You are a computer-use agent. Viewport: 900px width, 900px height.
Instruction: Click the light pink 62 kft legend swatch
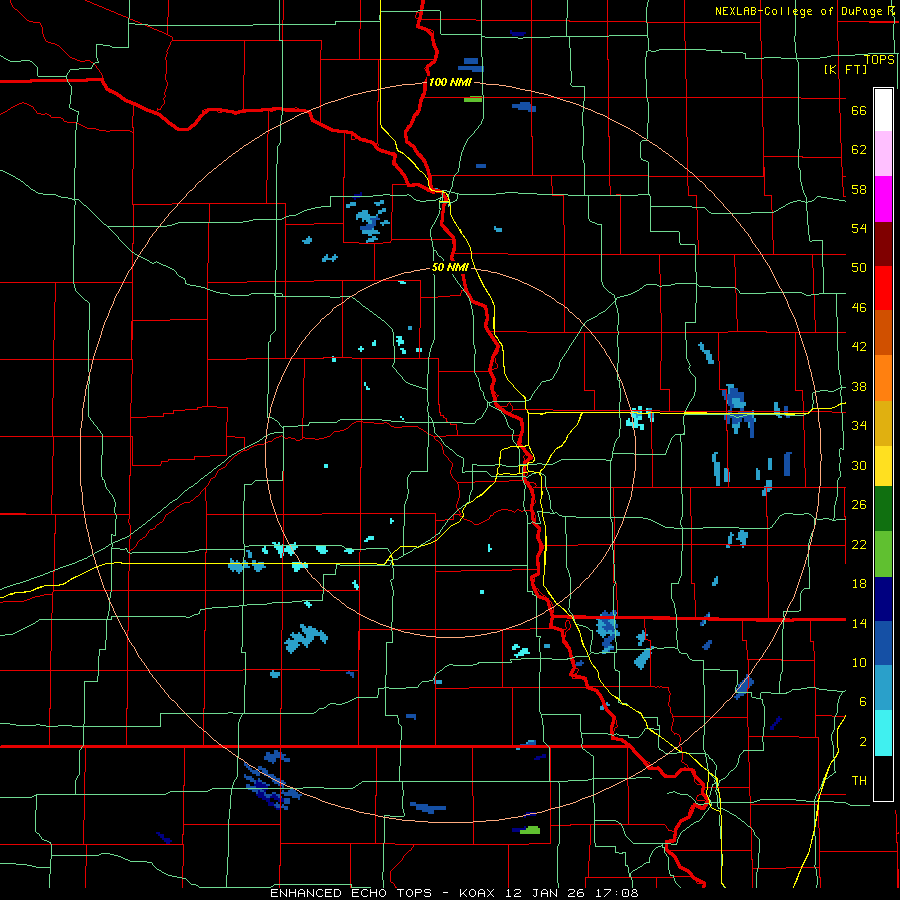[883, 154]
